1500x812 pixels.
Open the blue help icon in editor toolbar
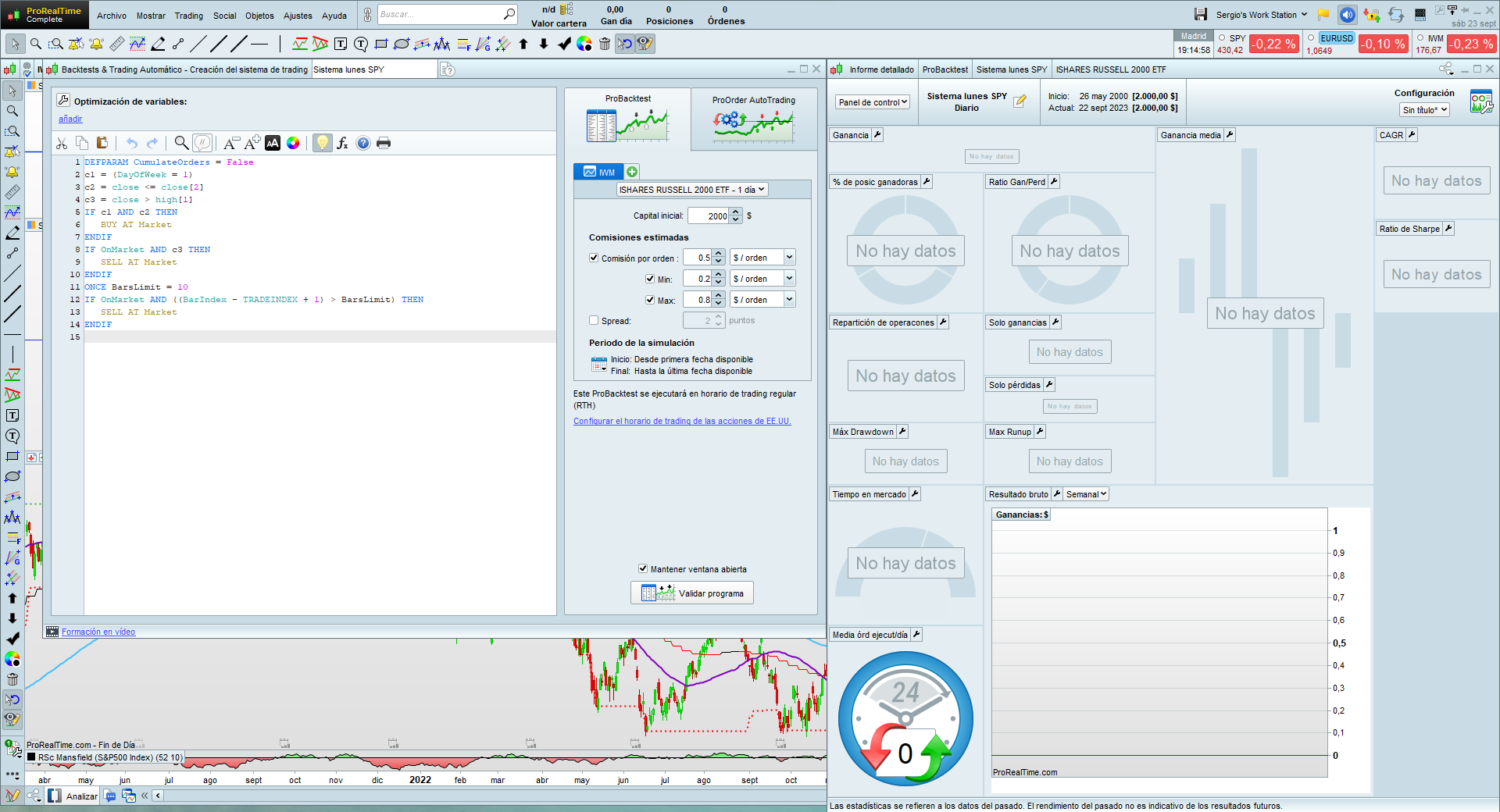pos(363,143)
